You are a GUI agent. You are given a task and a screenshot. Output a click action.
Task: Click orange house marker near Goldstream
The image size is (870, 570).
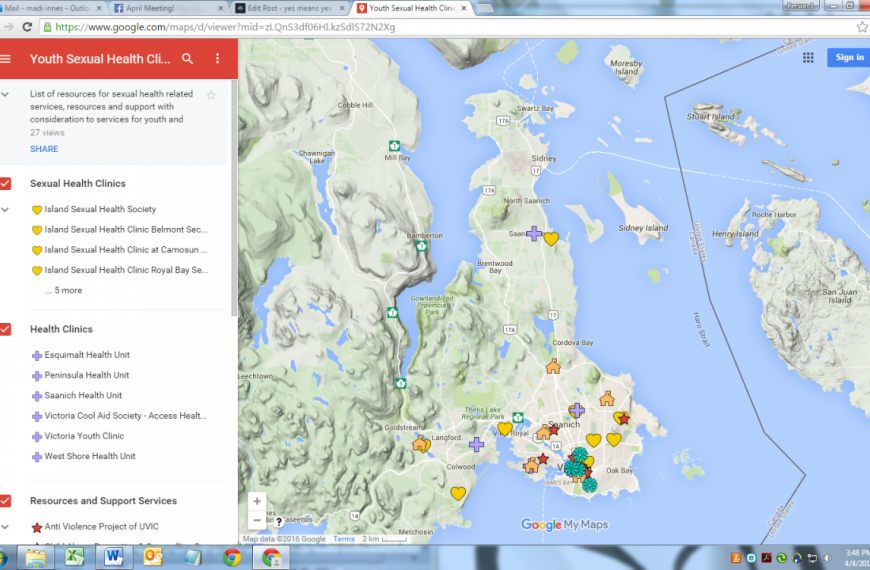pyautogui.click(x=421, y=443)
